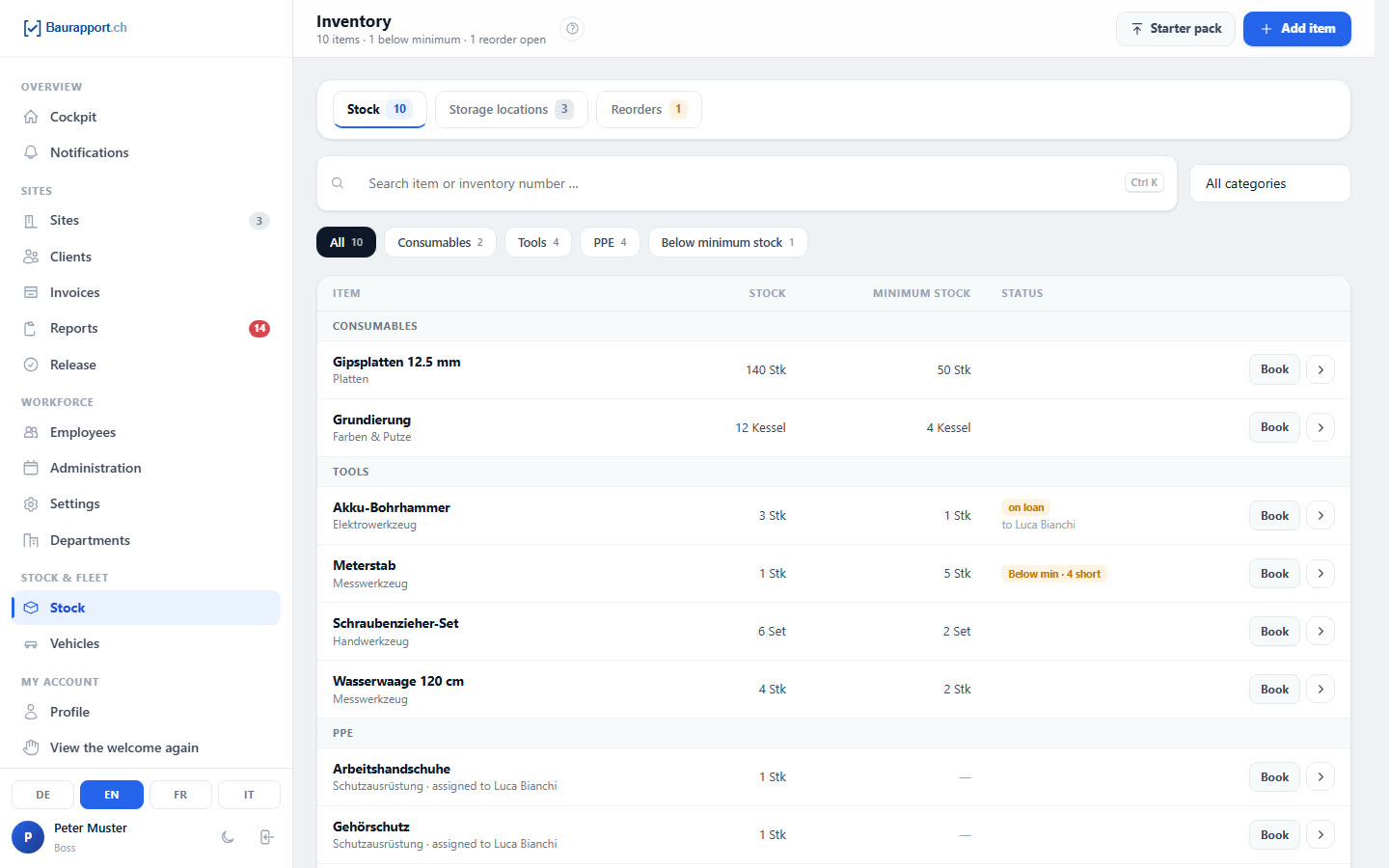Click the Settings gear icon
1389x868 pixels.
point(31,504)
